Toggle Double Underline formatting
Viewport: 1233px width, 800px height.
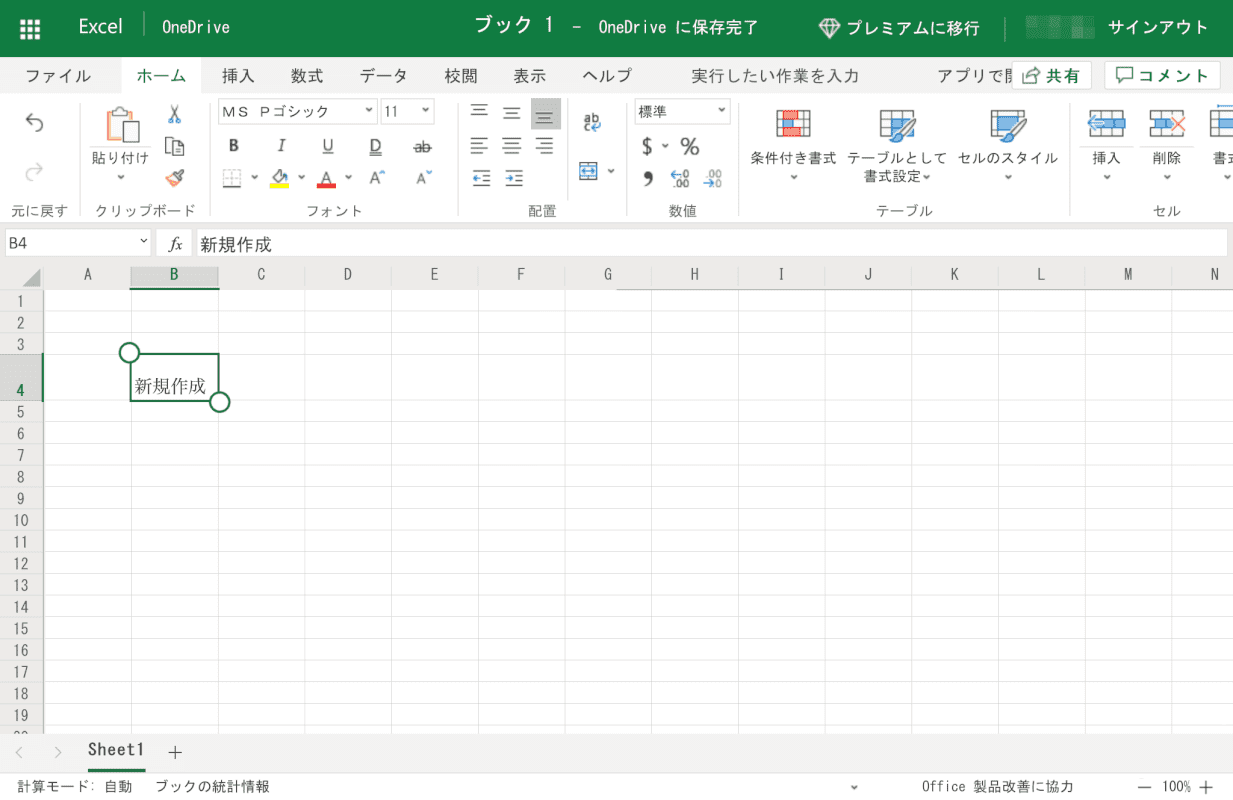(x=376, y=146)
